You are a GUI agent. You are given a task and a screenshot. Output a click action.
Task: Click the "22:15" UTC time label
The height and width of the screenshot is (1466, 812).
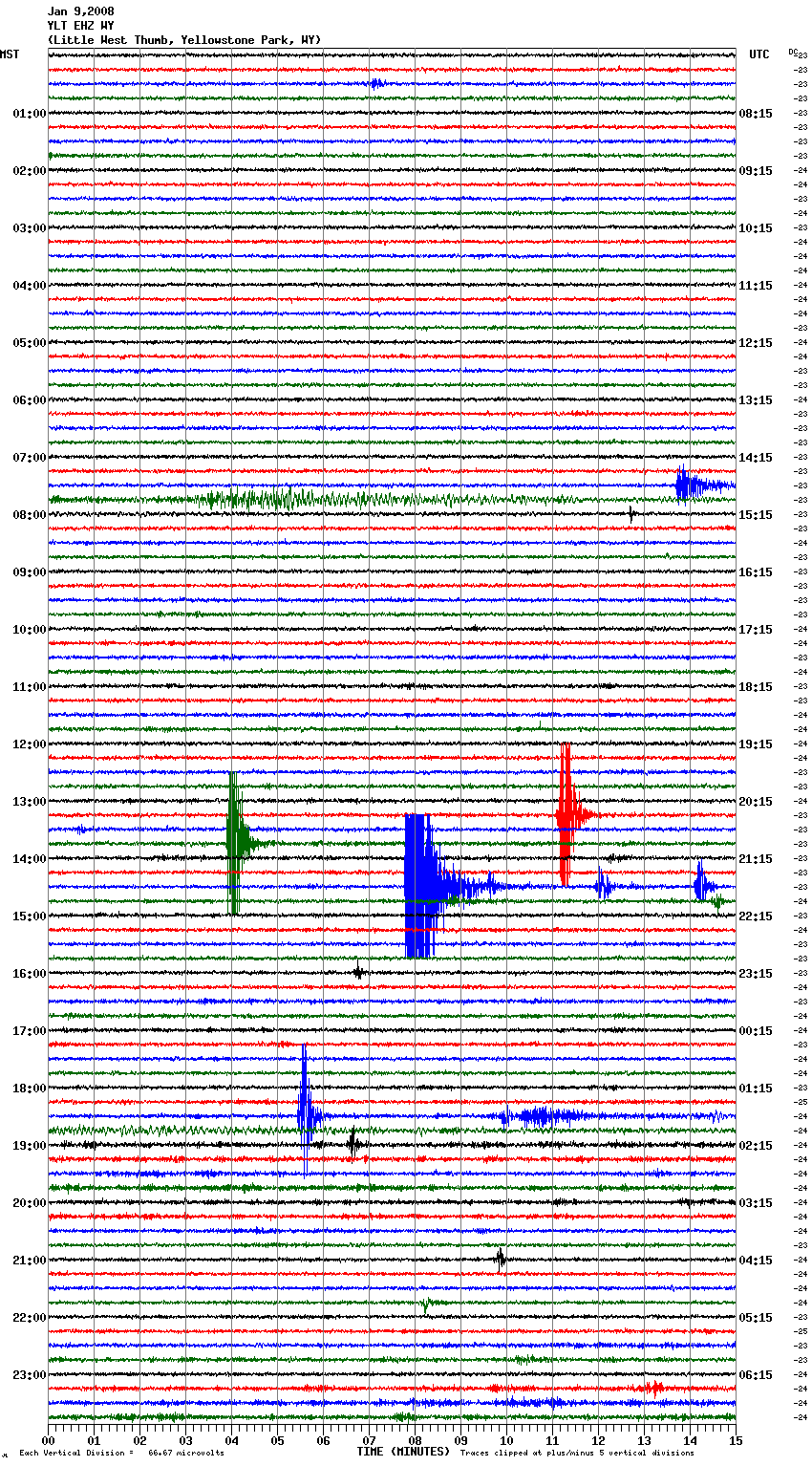(756, 916)
